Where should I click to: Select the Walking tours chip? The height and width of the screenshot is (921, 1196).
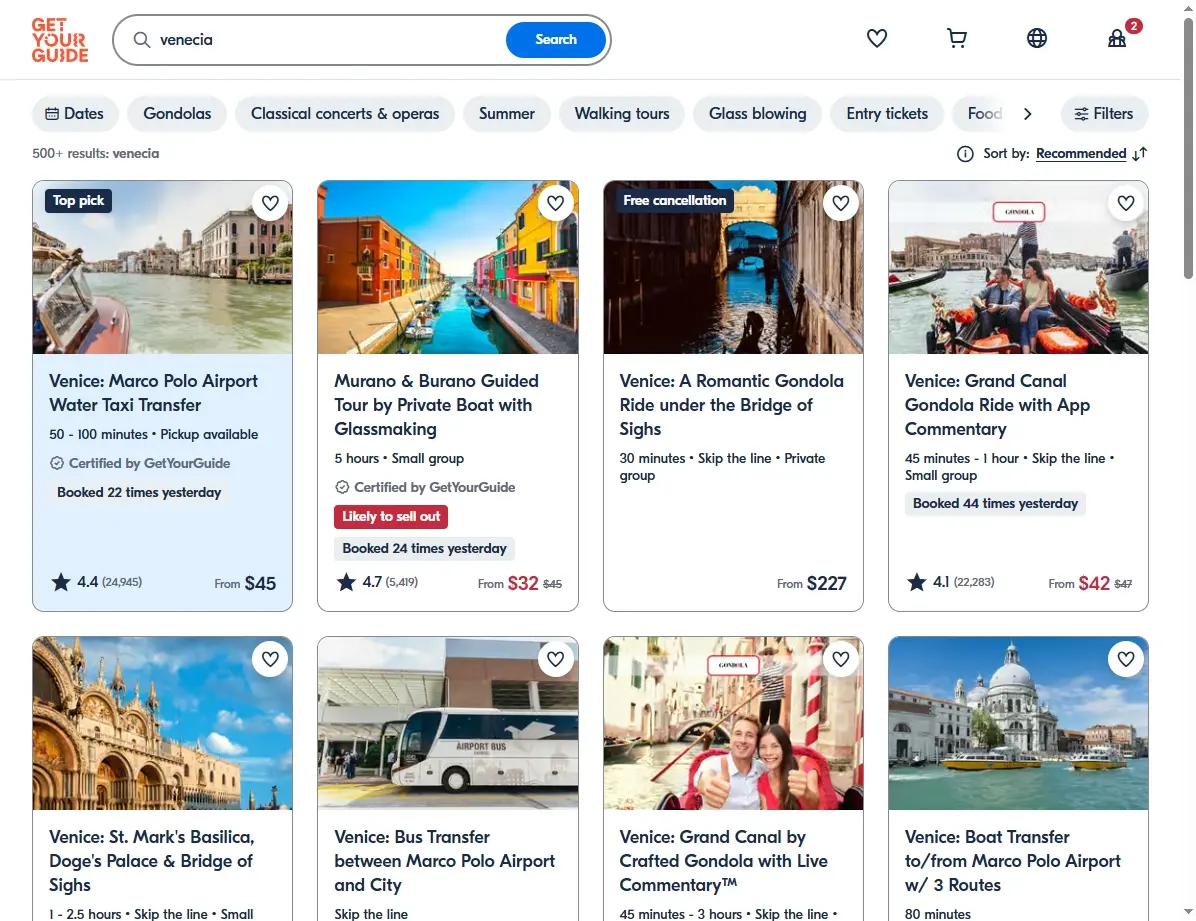tap(622, 114)
